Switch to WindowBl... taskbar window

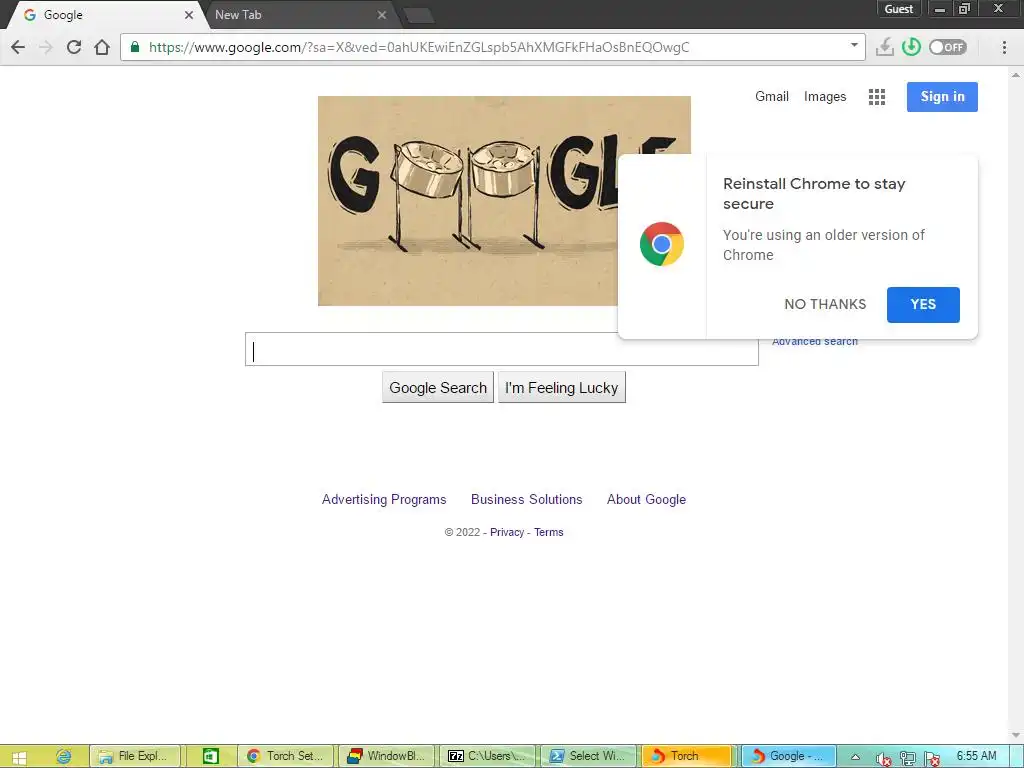(386, 756)
